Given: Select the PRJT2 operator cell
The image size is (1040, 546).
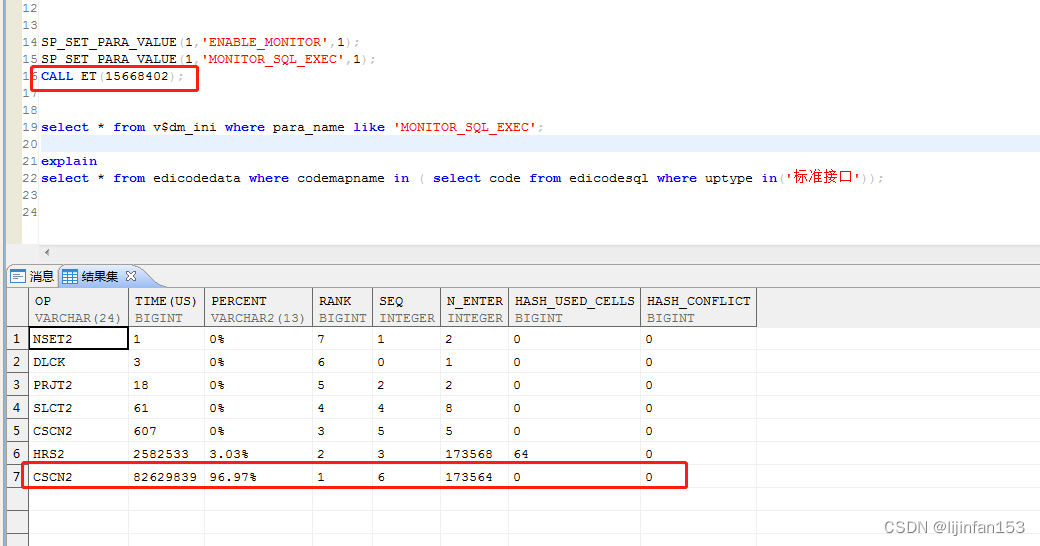Looking at the screenshot, I should [x=78, y=385].
